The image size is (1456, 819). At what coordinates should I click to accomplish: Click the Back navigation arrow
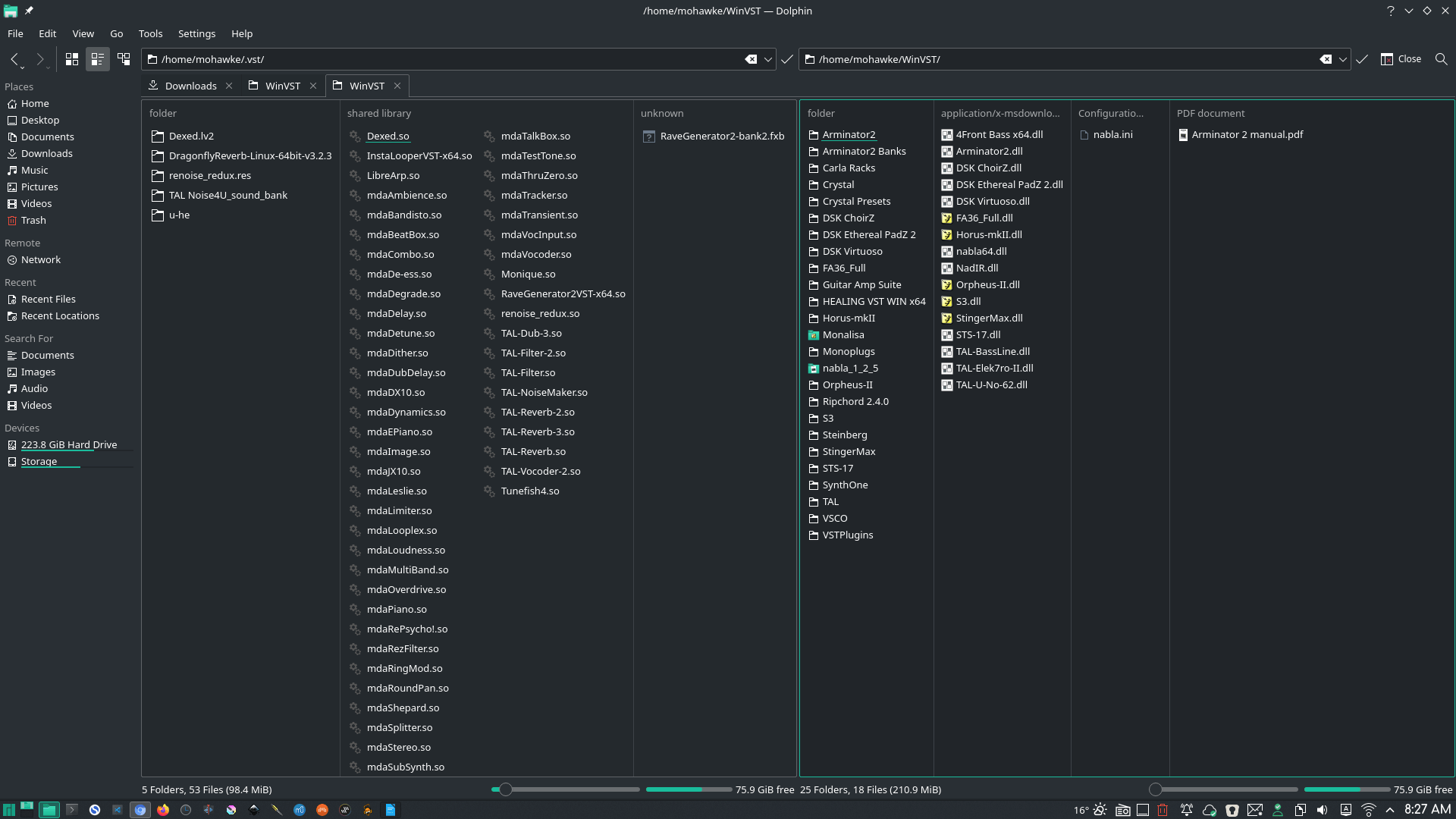pyautogui.click(x=14, y=59)
